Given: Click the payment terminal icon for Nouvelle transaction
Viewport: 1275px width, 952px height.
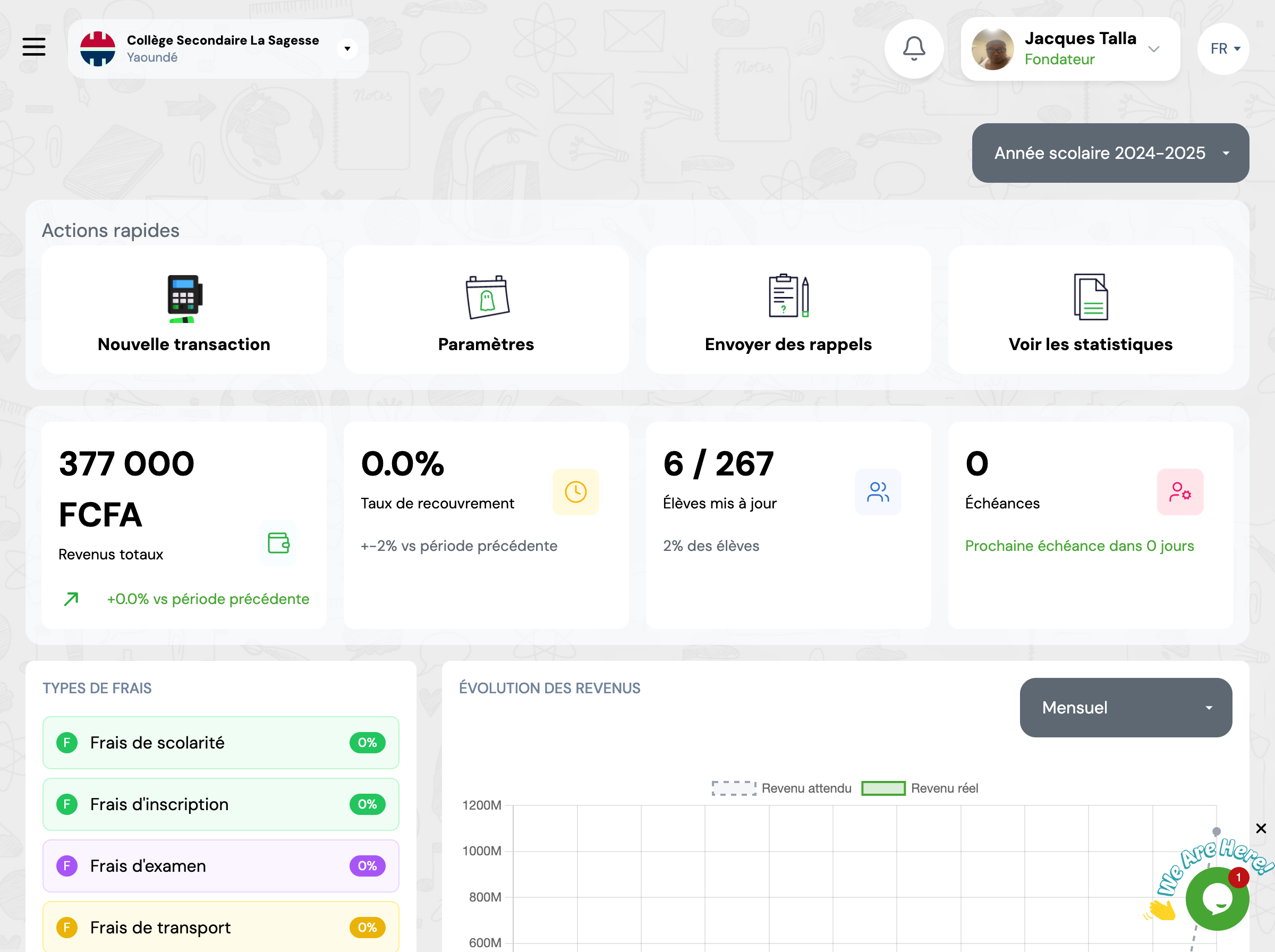Looking at the screenshot, I should click(184, 298).
